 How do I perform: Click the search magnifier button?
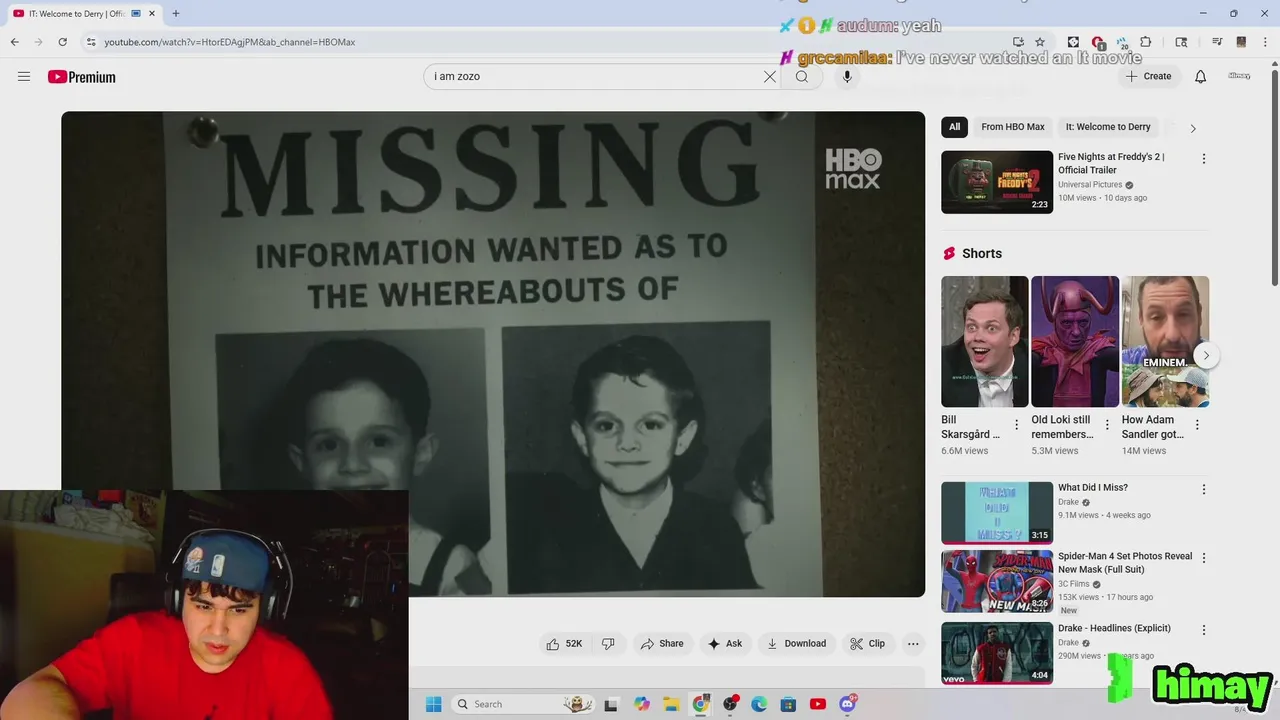[x=802, y=76]
